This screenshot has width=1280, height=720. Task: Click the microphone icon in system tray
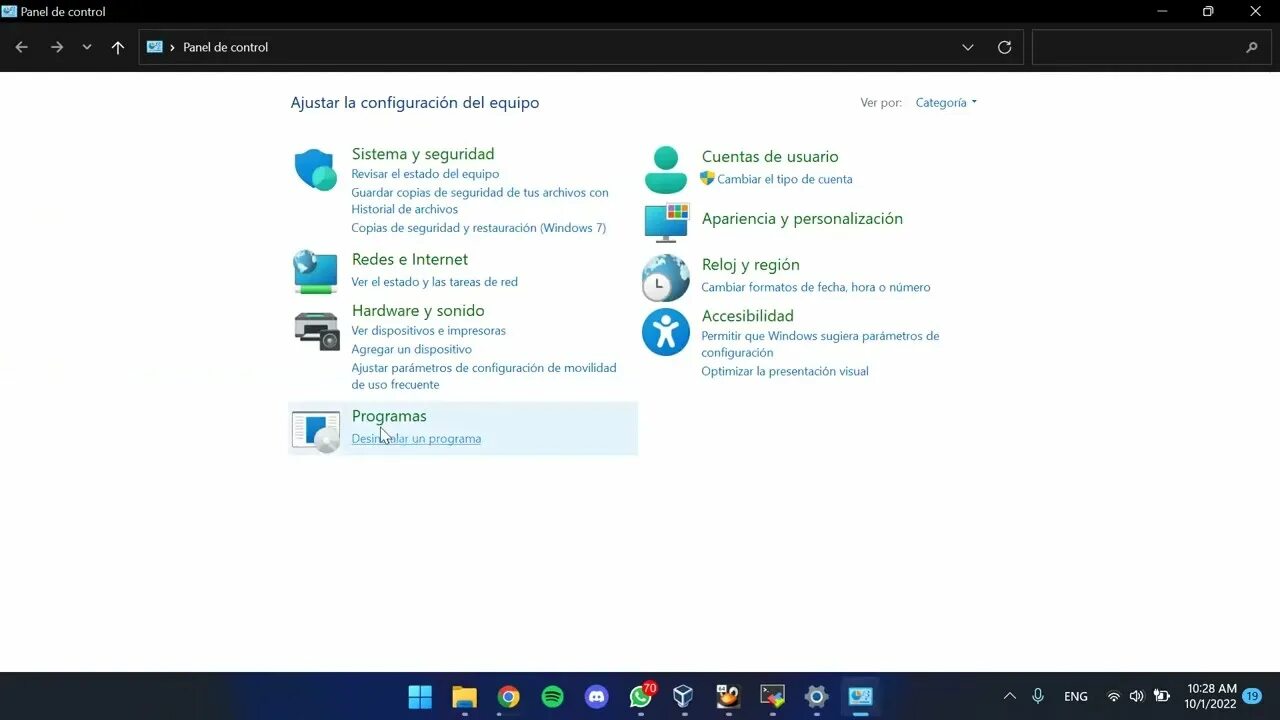click(x=1038, y=696)
